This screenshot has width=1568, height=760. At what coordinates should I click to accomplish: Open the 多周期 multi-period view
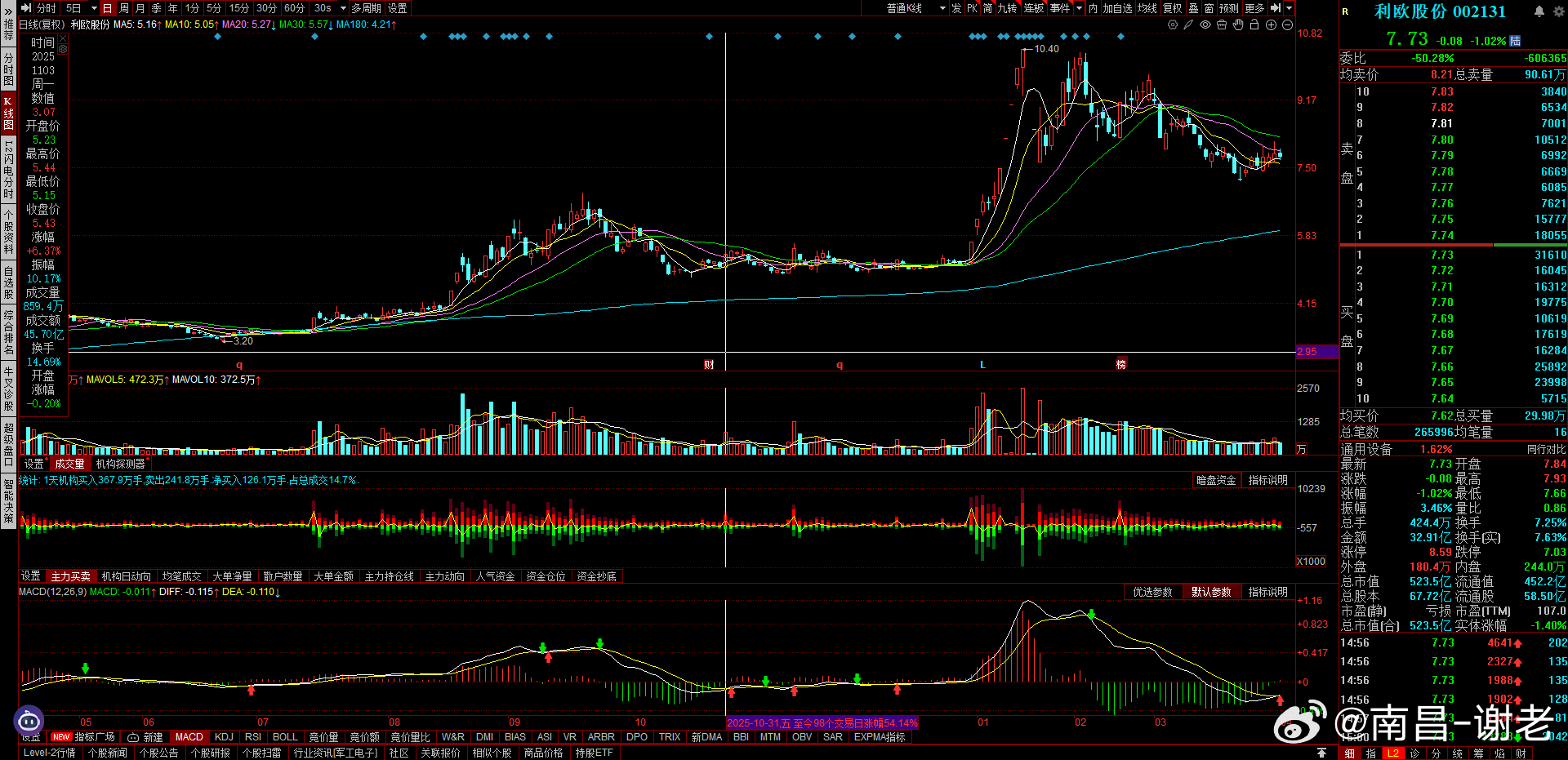pyautogui.click(x=367, y=8)
